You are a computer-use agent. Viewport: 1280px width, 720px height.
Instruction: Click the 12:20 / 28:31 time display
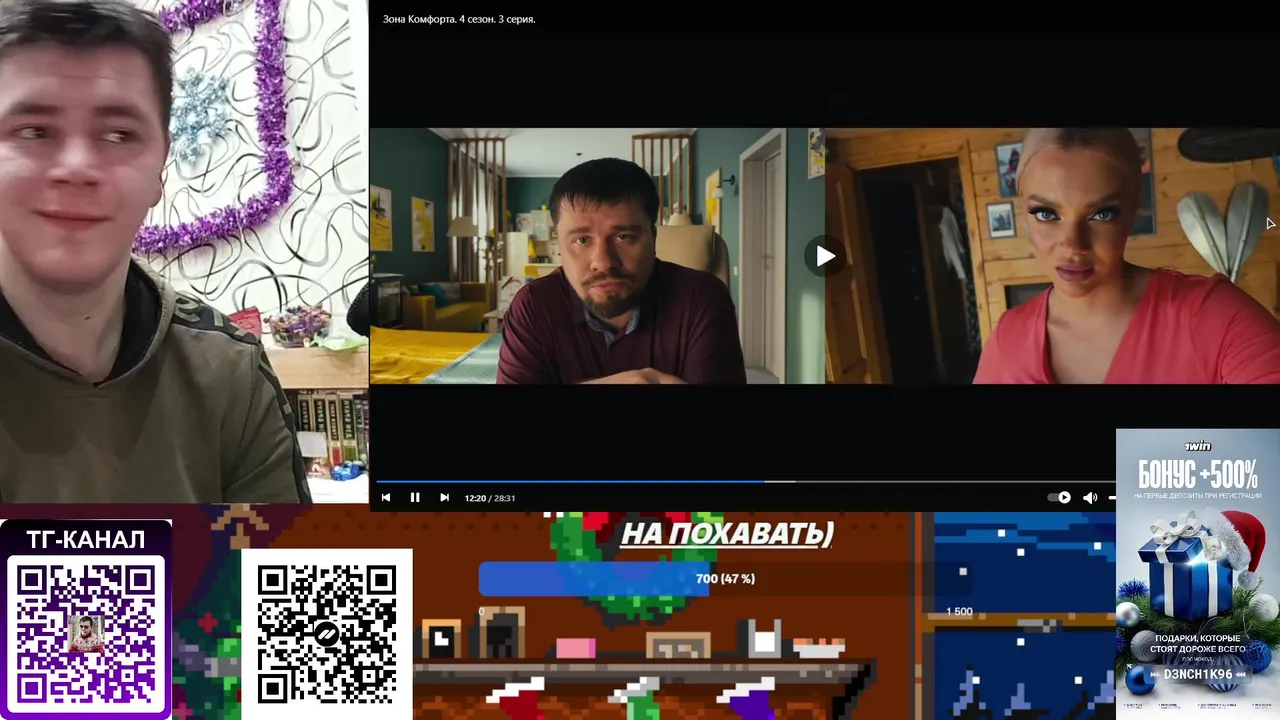(490, 498)
